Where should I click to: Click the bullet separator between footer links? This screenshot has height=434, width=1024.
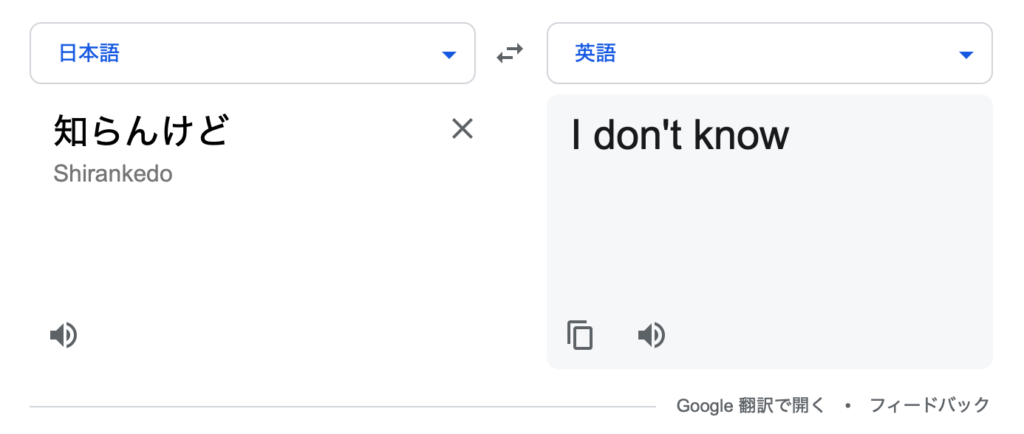(x=848, y=406)
